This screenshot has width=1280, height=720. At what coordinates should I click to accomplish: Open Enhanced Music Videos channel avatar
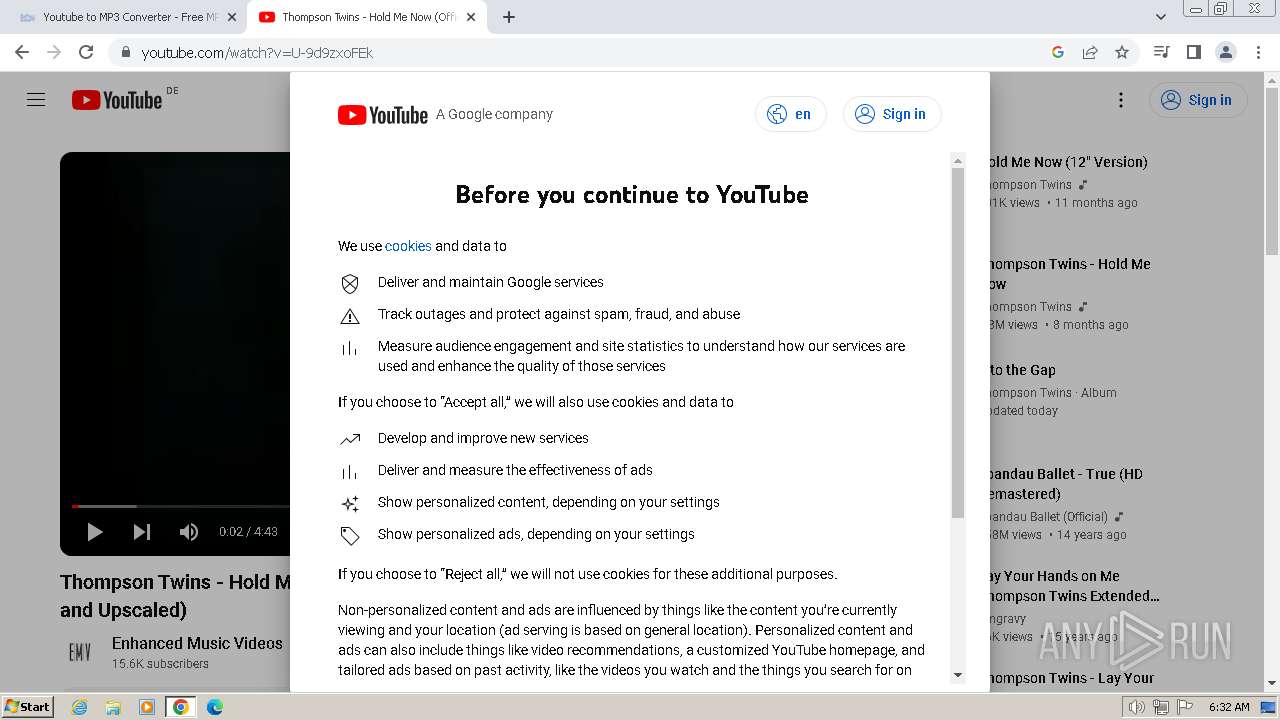pos(80,652)
